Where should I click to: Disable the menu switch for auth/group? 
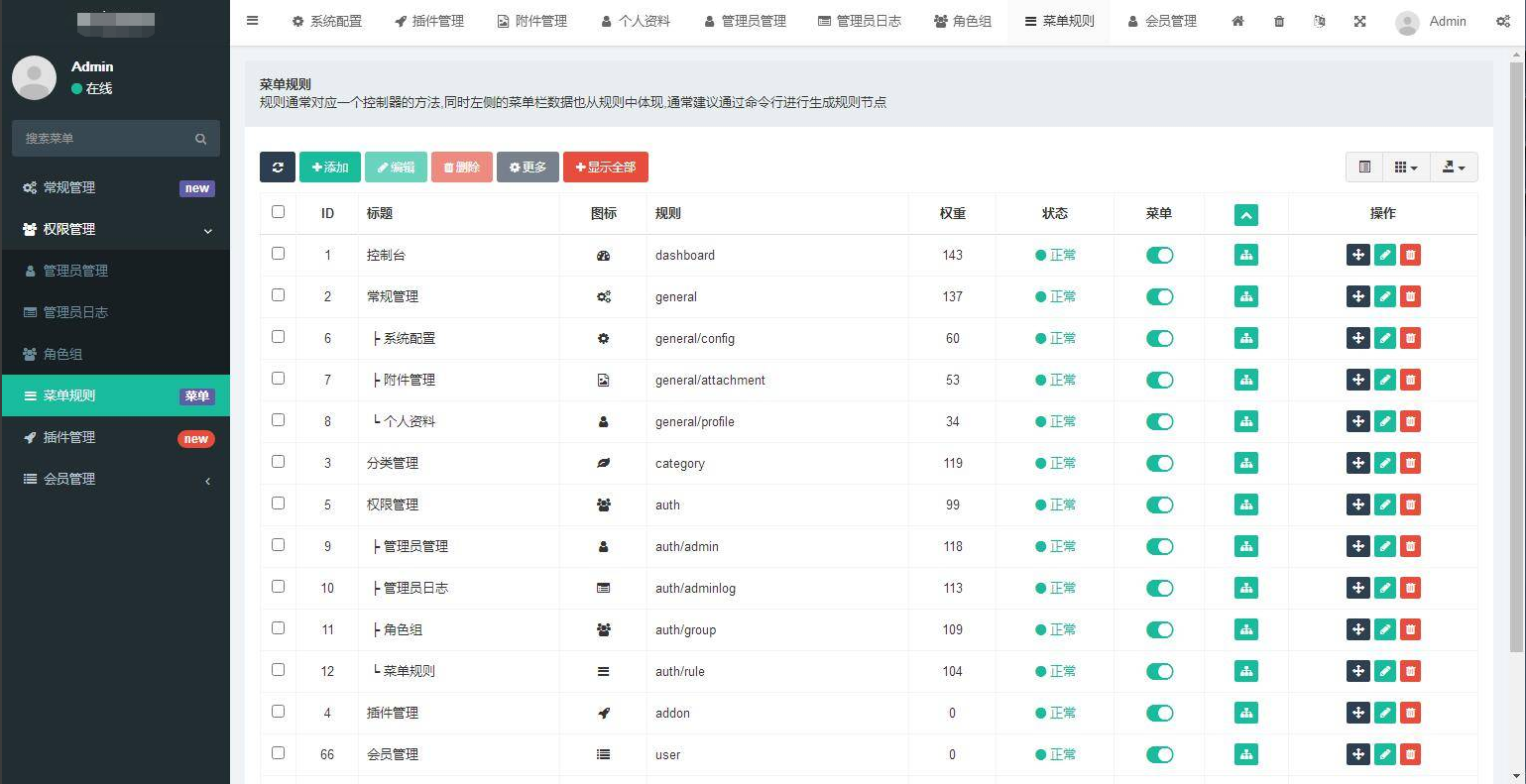pos(1159,629)
